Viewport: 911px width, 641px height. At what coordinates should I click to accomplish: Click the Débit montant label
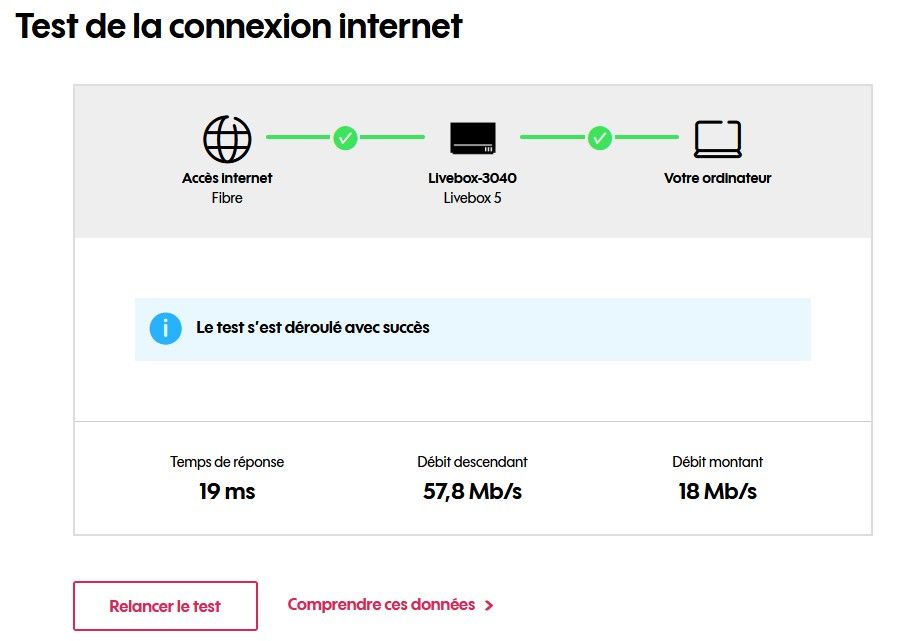(x=717, y=462)
